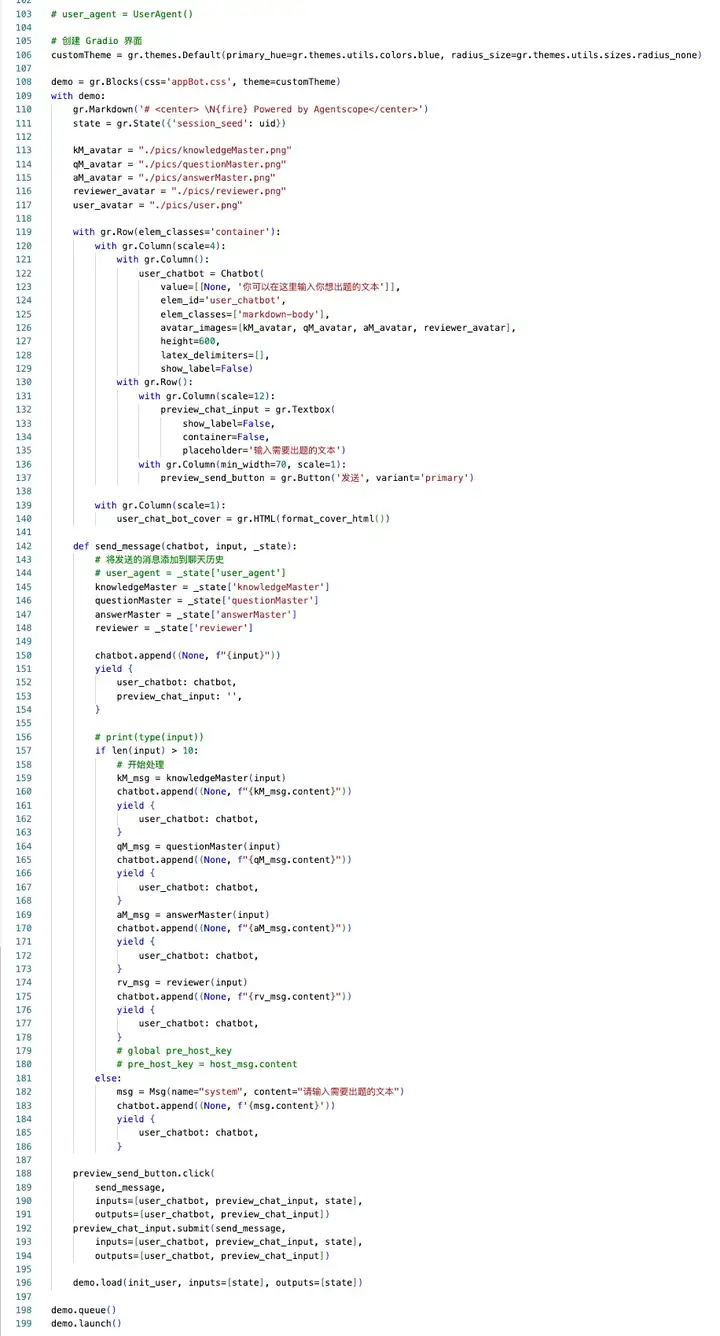Click the comment '# 开始处理'
720x1336 pixels.
pyautogui.click(x=143, y=764)
